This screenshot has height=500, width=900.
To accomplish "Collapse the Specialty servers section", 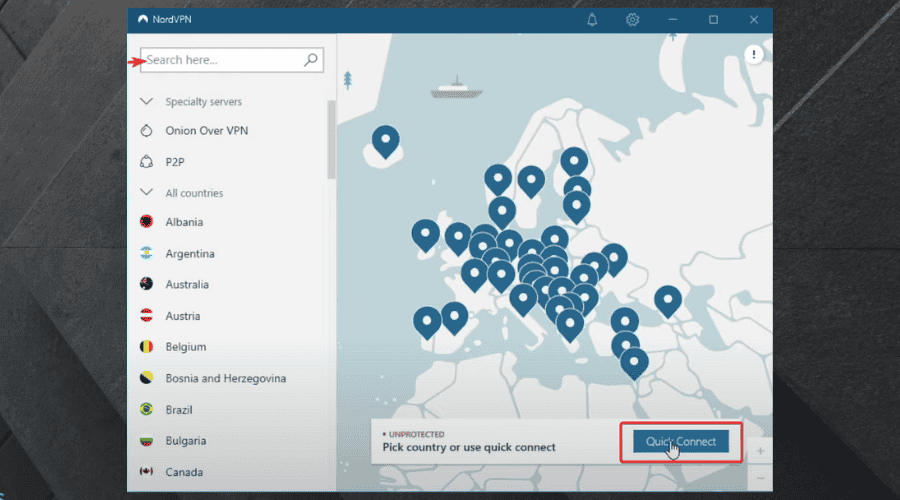I will click(x=146, y=102).
